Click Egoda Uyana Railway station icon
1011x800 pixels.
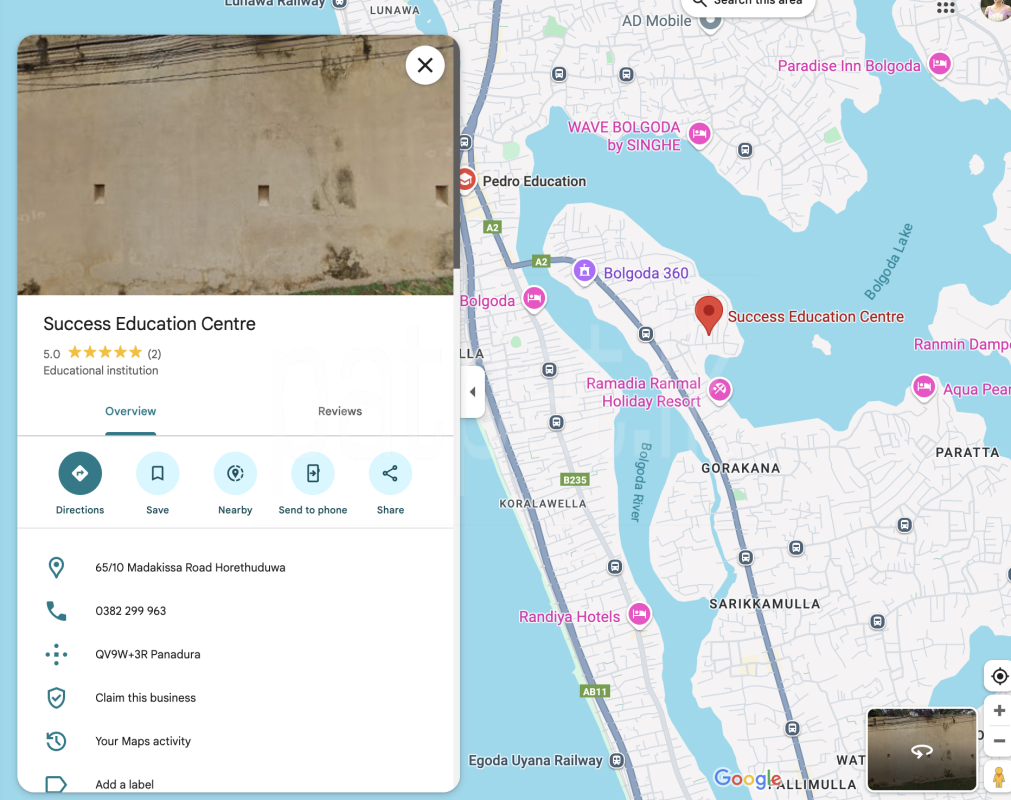coord(617,760)
